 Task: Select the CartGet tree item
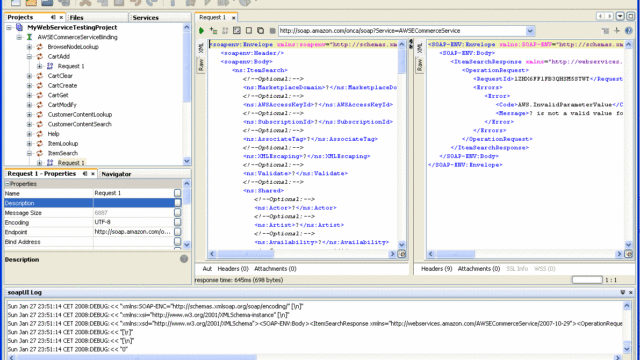coord(58,95)
